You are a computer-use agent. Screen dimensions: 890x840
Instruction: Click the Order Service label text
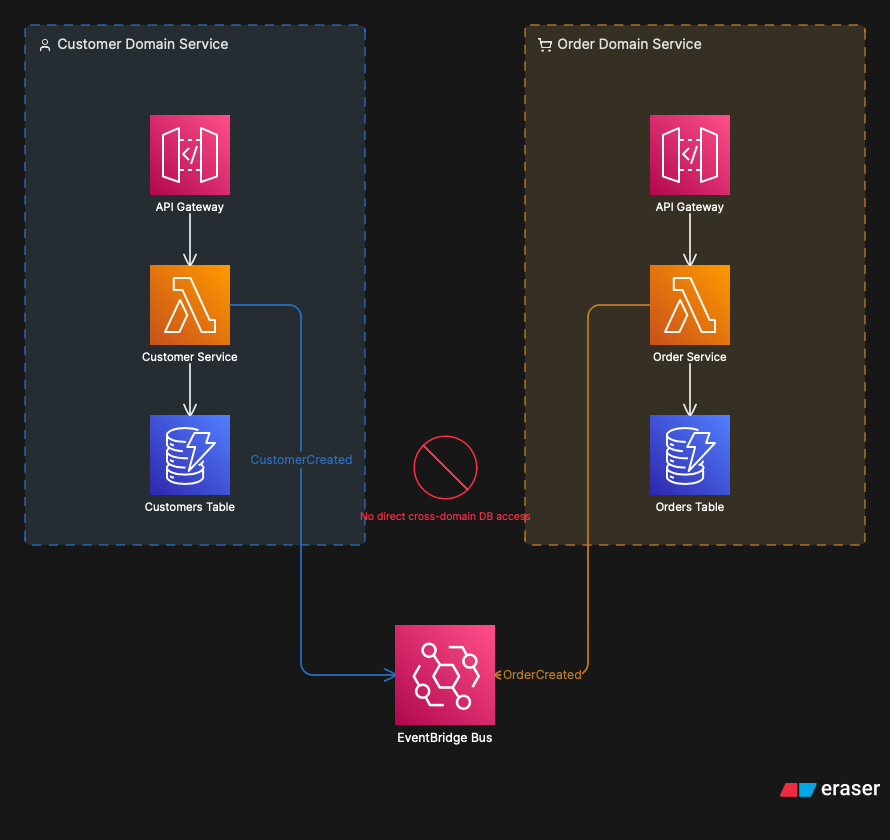click(690, 357)
